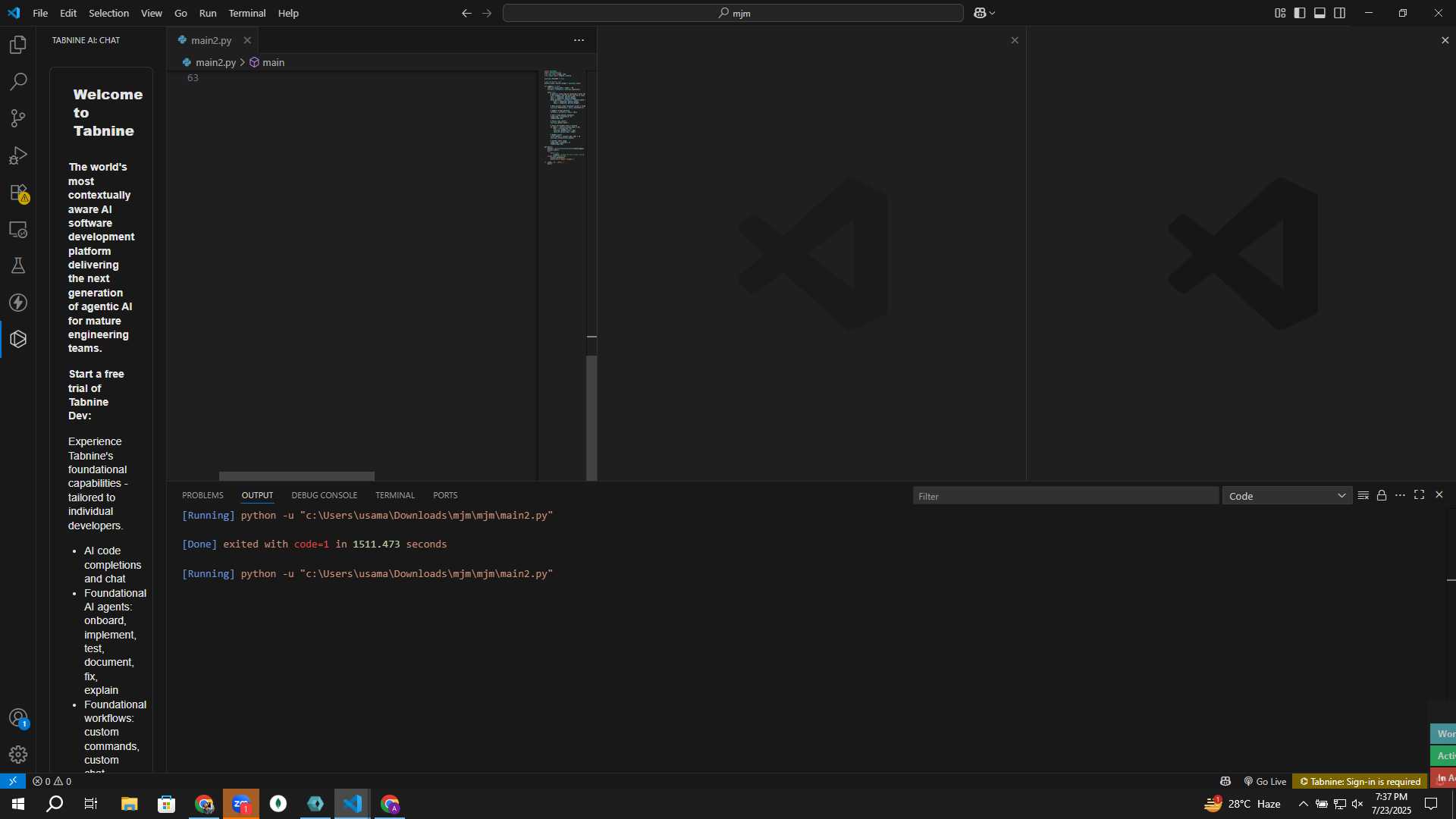Toggle the primary side bar visibility
Viewport: 1456px width, 819px height.
point(1300,13)
